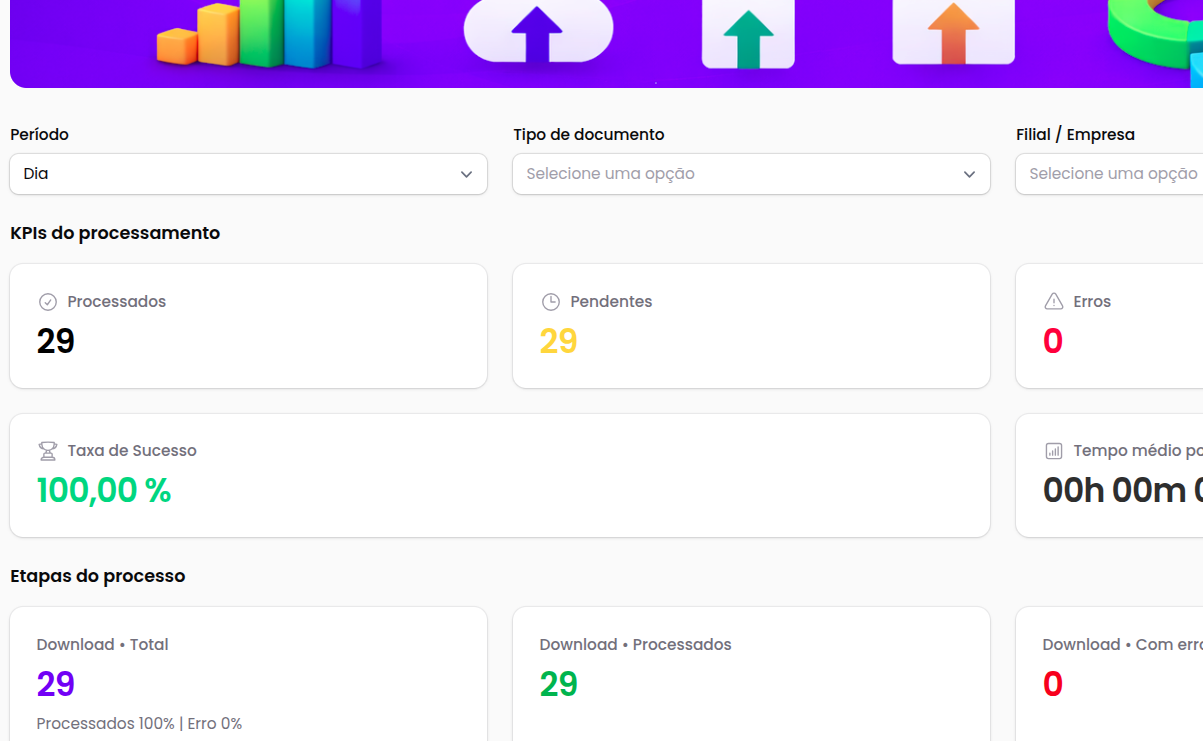Viewport: 1203px width, 741px height.
Task: Click the Download • Processados value 29
Action: point(558,684)
